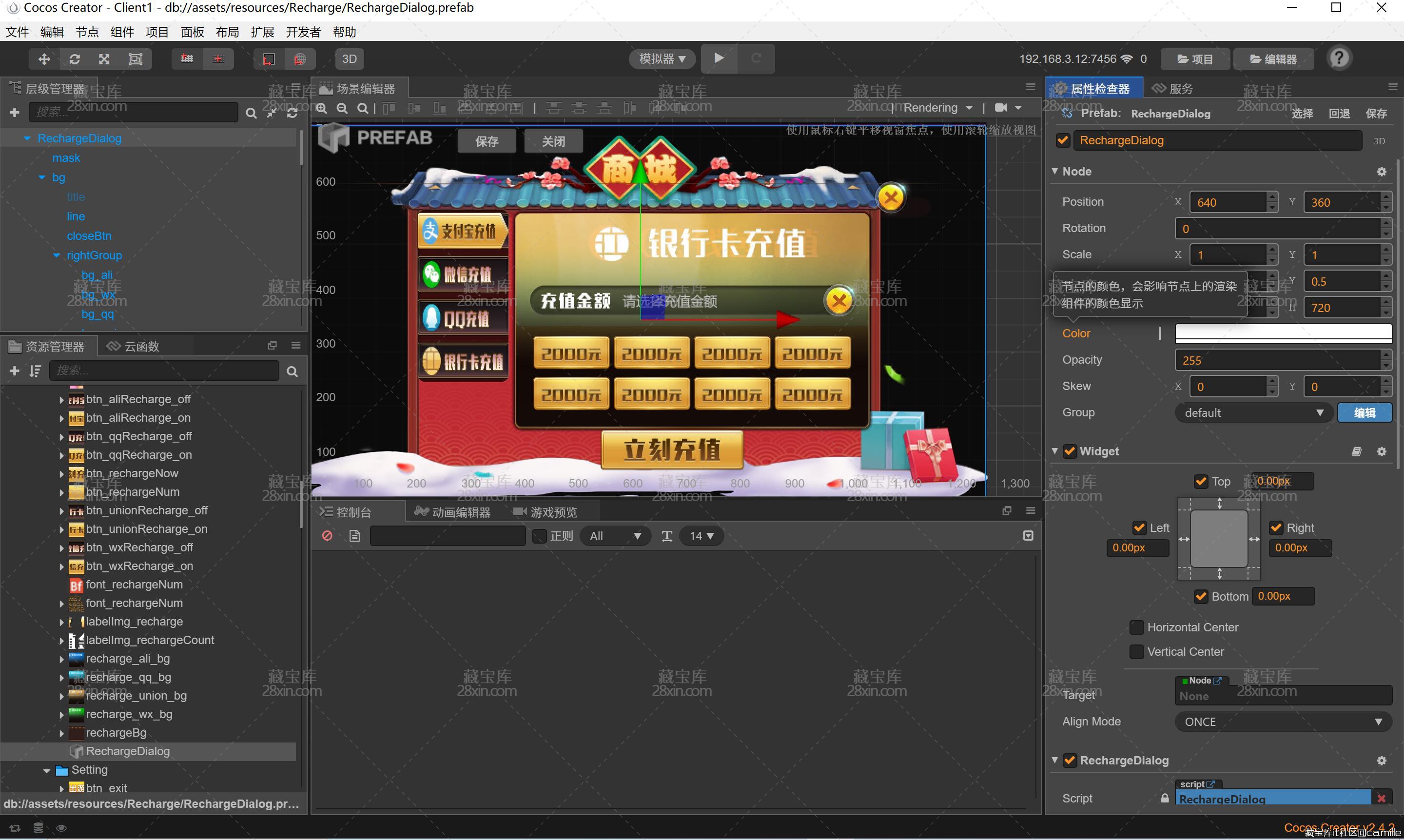Image resolution: width=1404 pixels, height=840 pixels.
Task: Switch to the 云函数 tab
Action: tap(134, 347)
